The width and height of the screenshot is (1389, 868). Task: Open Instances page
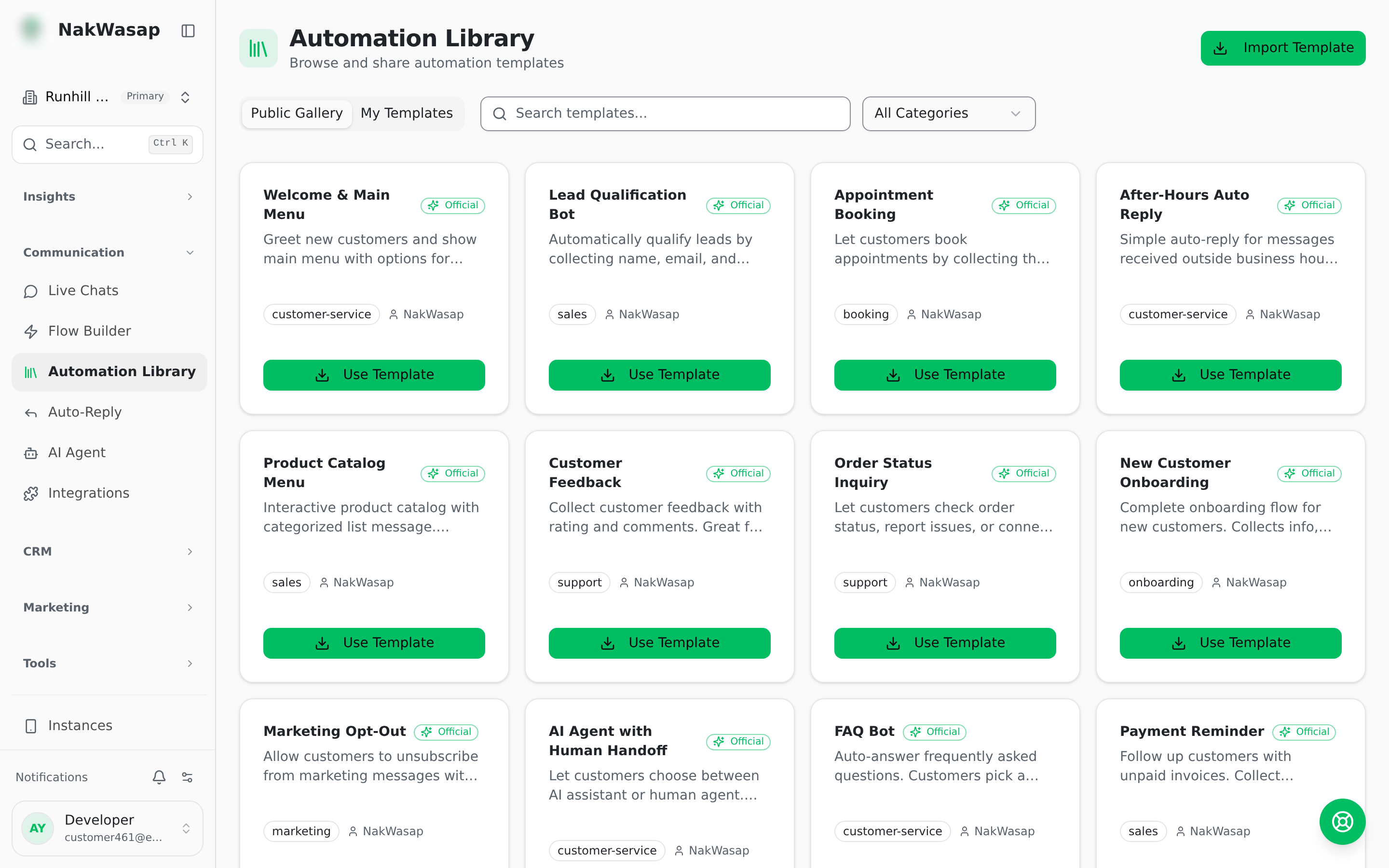coord(109,726)
